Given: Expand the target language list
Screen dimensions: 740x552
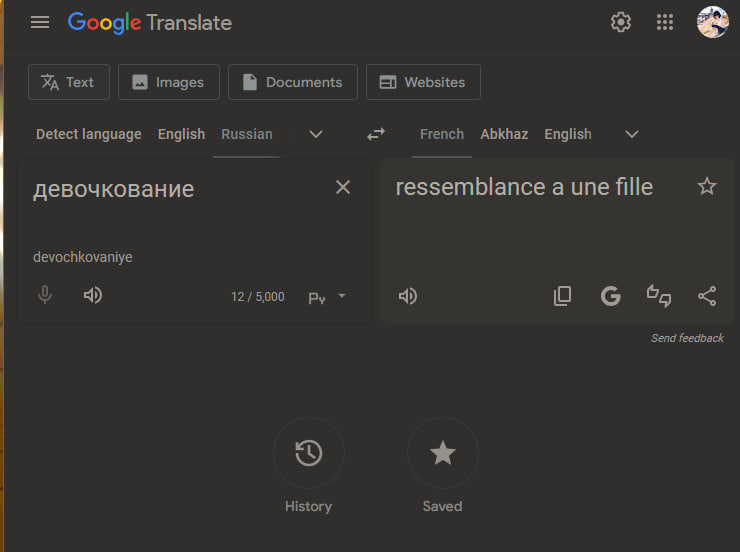Looking at the screenshot, I should coord(632,134).
